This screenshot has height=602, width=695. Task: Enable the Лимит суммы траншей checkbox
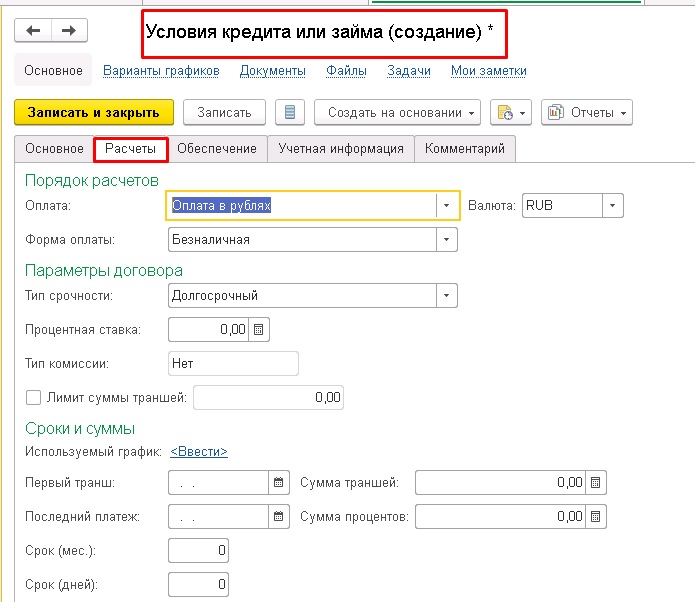(x=34, y=397)
